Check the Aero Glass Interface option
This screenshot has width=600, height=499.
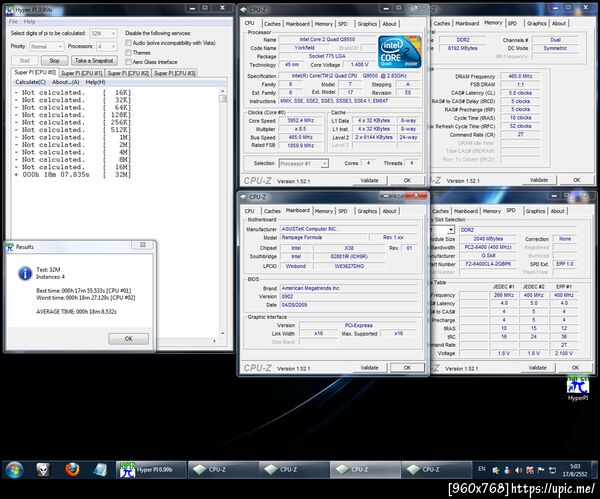(128, 61)
